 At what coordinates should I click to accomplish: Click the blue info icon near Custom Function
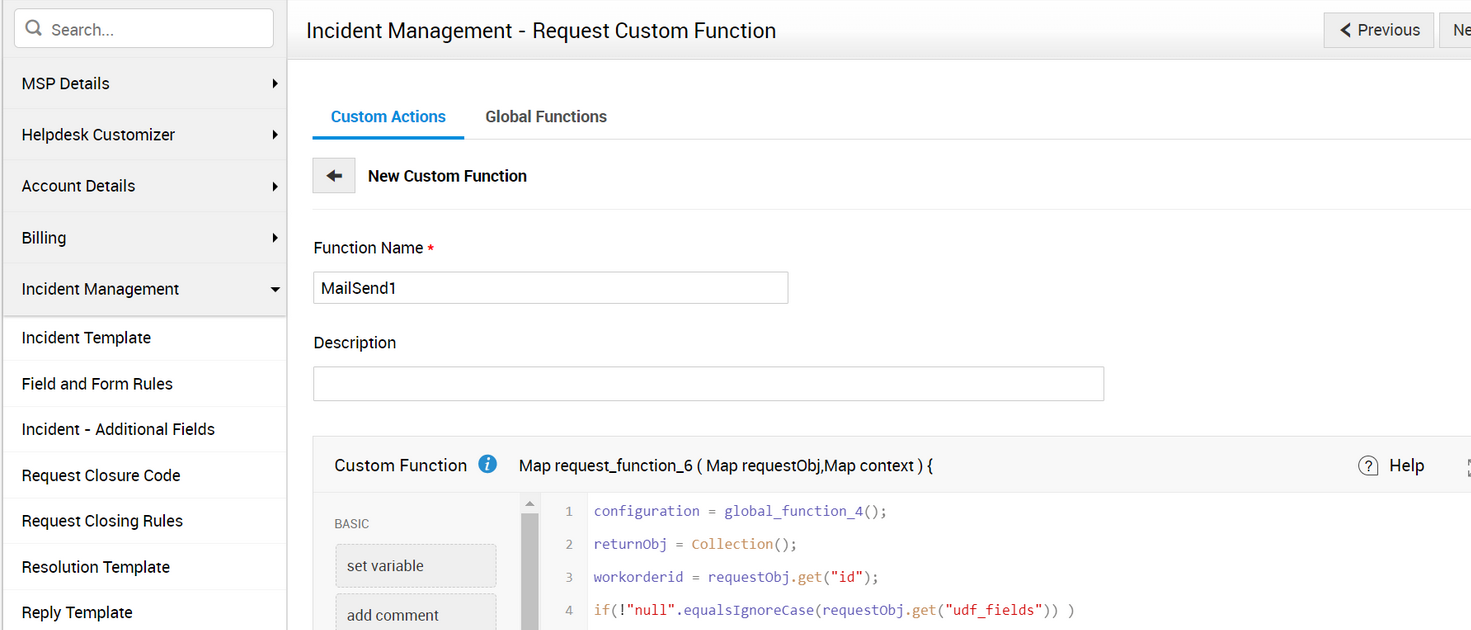tap(488, 464)
